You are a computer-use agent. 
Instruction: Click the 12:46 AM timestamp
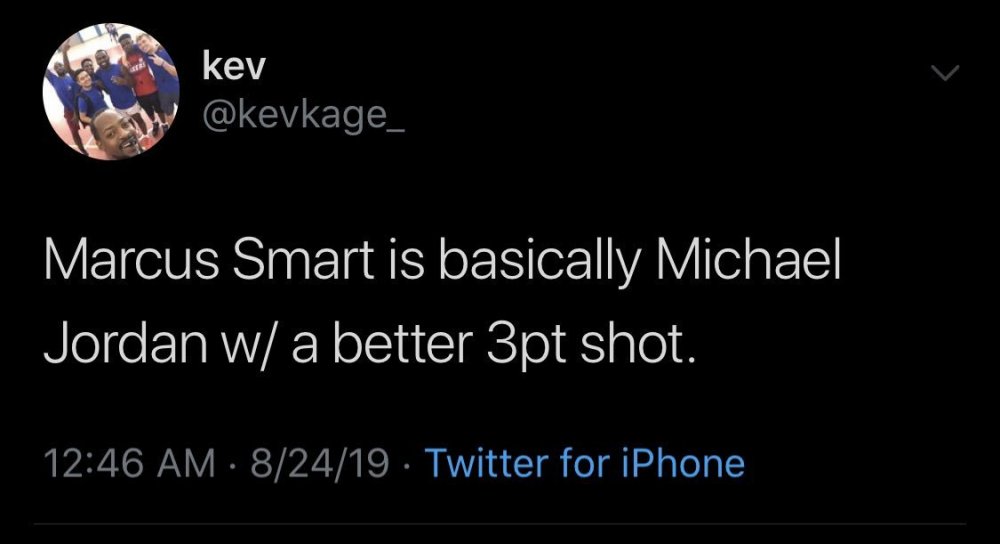[x=129, y=464]
